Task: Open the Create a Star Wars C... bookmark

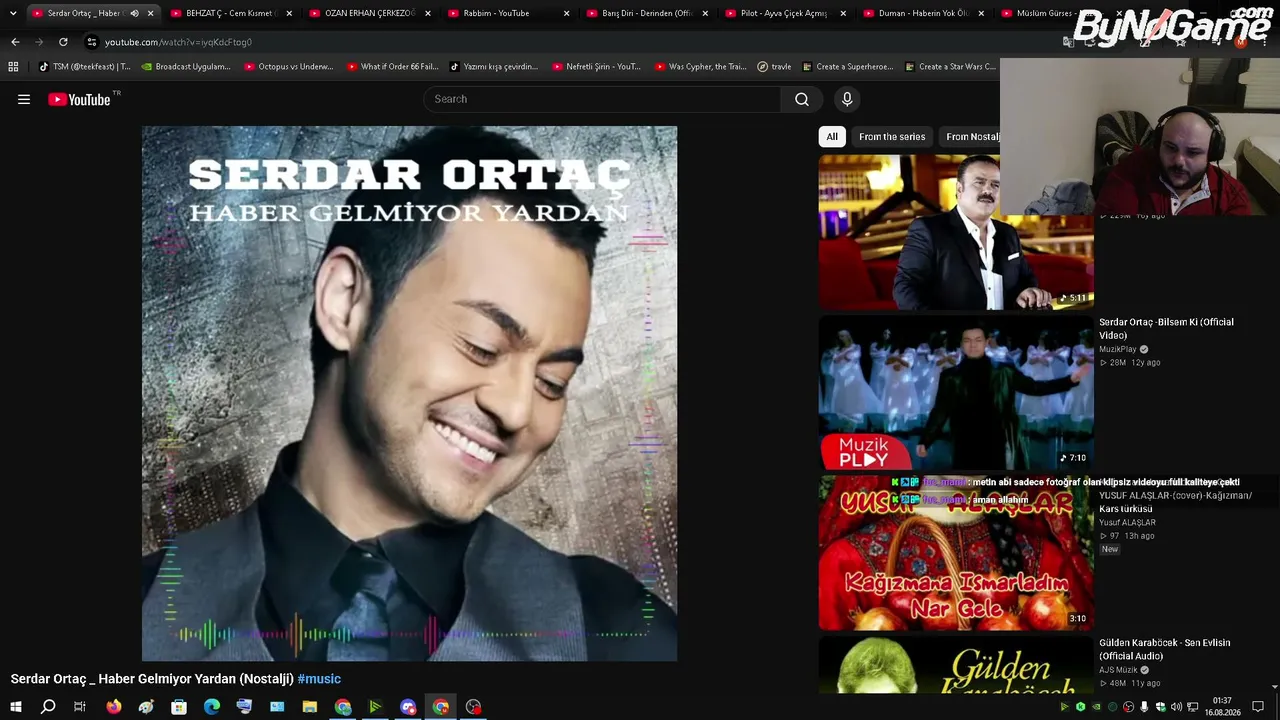Action: click(x=950, y=67)
